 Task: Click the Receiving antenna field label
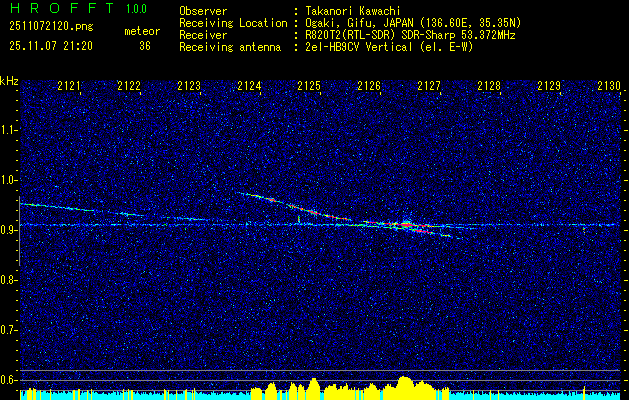point(230,47)
